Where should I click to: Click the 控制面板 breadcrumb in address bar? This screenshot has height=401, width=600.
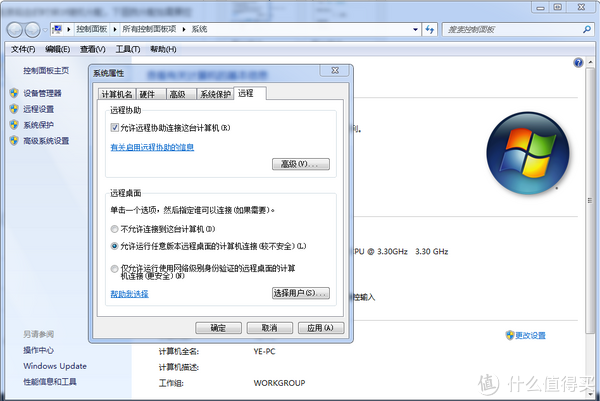point(91,29)
